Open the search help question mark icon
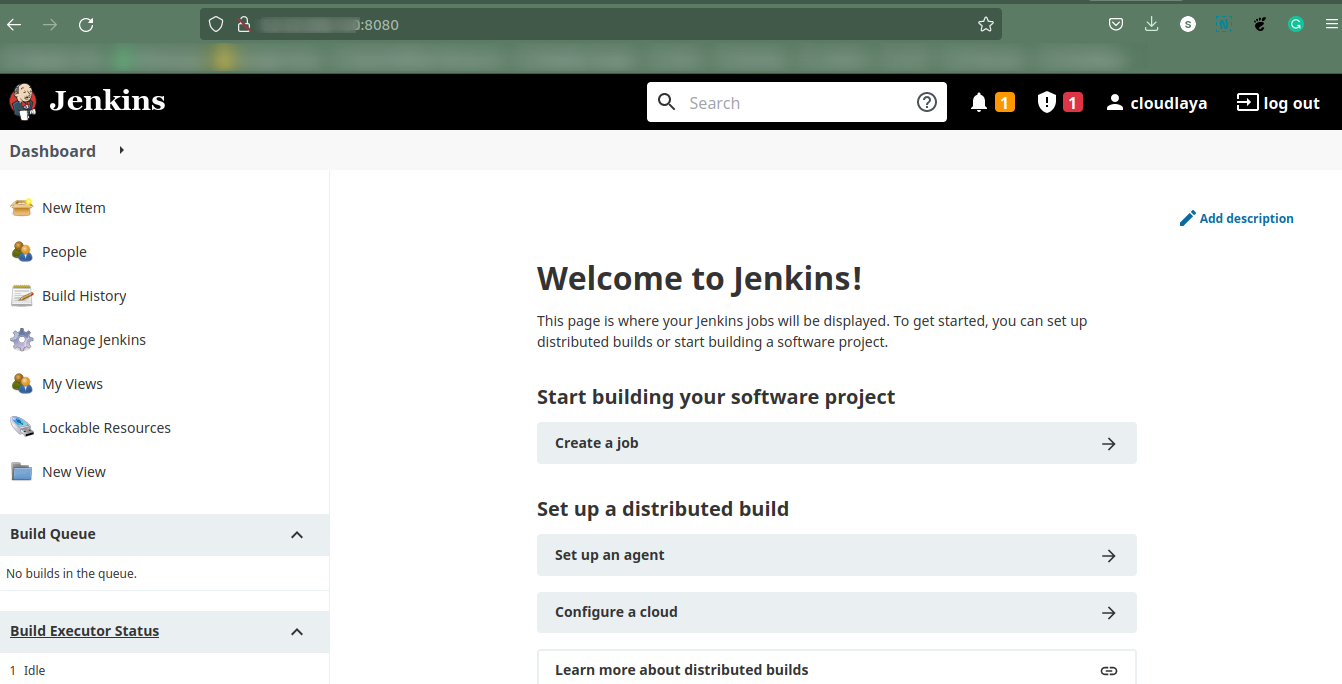This screenshot has height=684, width=1342. 927,102
